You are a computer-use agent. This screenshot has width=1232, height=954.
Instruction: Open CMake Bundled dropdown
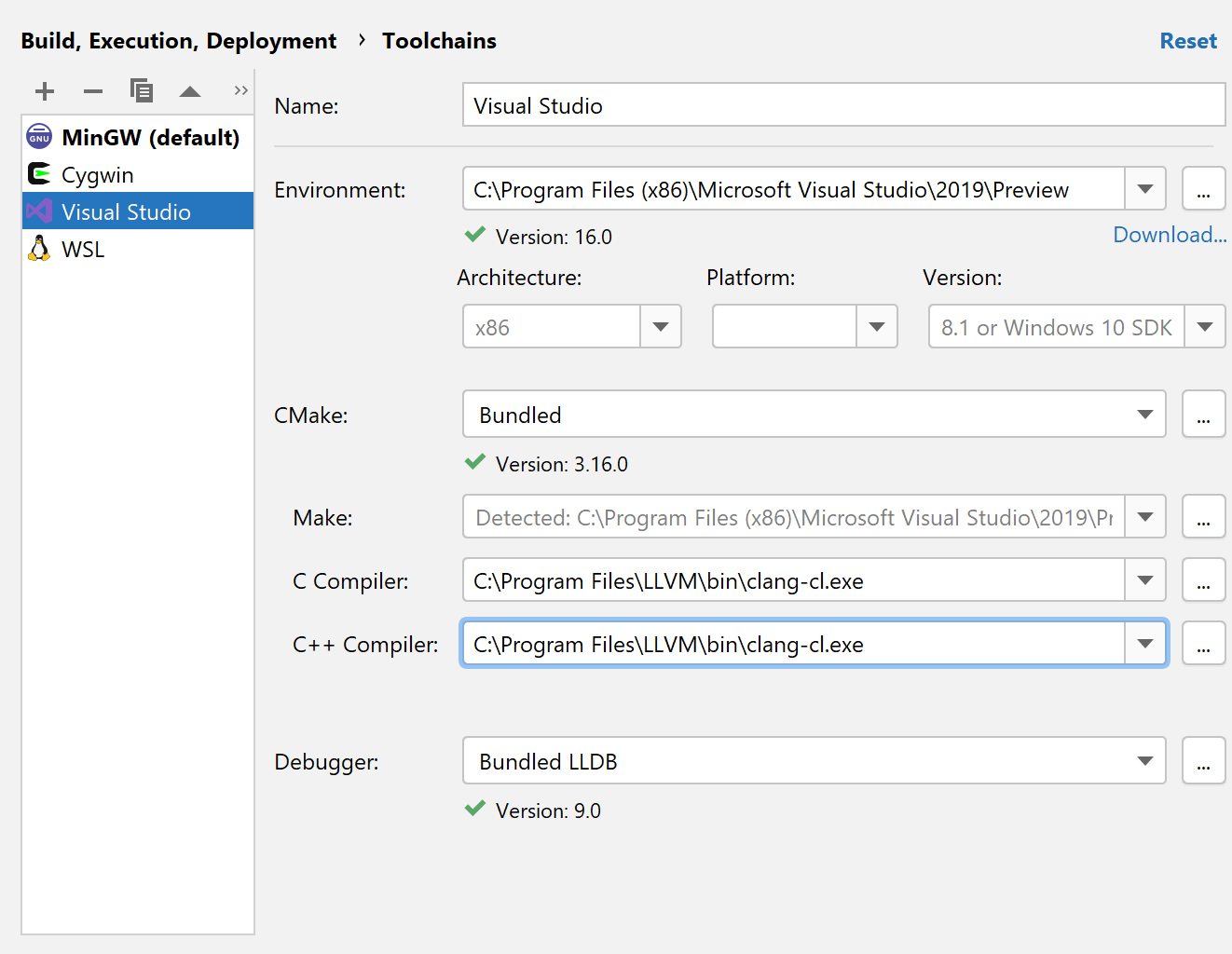814,414
